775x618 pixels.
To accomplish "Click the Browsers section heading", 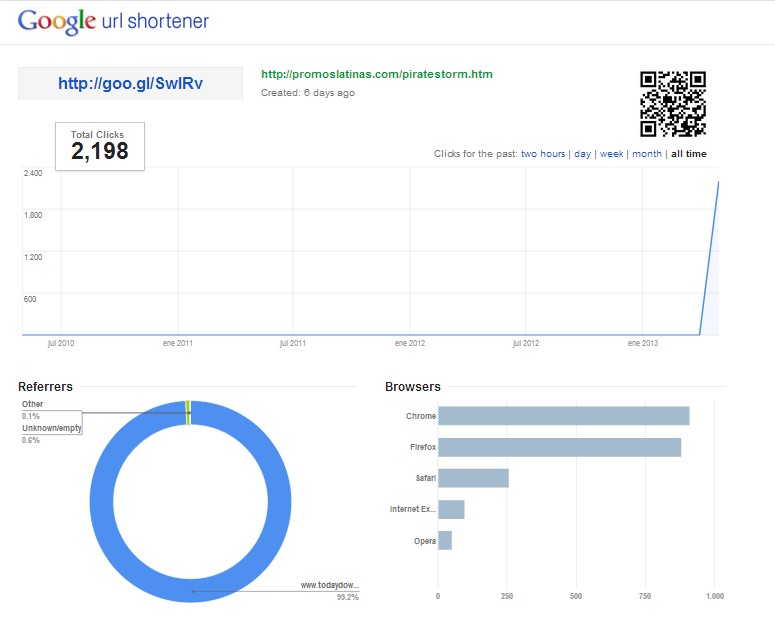I will pos(413,387).
